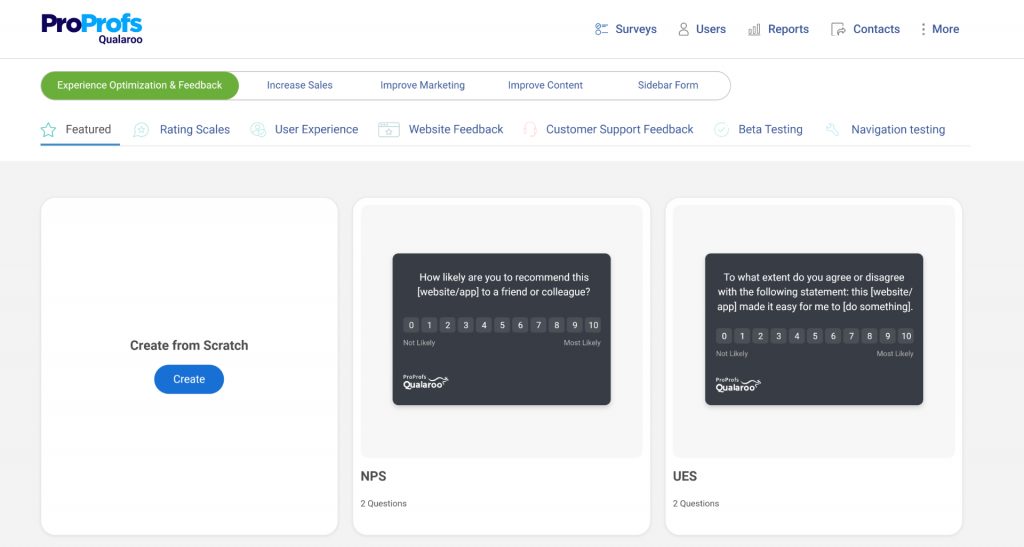The image size is (1024, 547).
Task: Click the Website Feedback browser icon
Action: point(389,130)
